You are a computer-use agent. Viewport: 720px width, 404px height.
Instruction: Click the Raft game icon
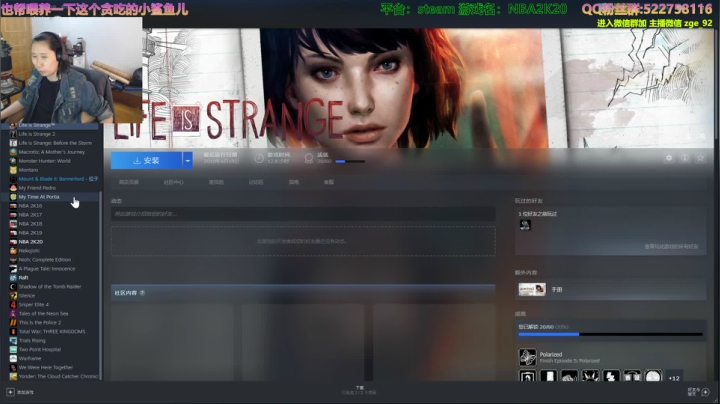(13, 278)
